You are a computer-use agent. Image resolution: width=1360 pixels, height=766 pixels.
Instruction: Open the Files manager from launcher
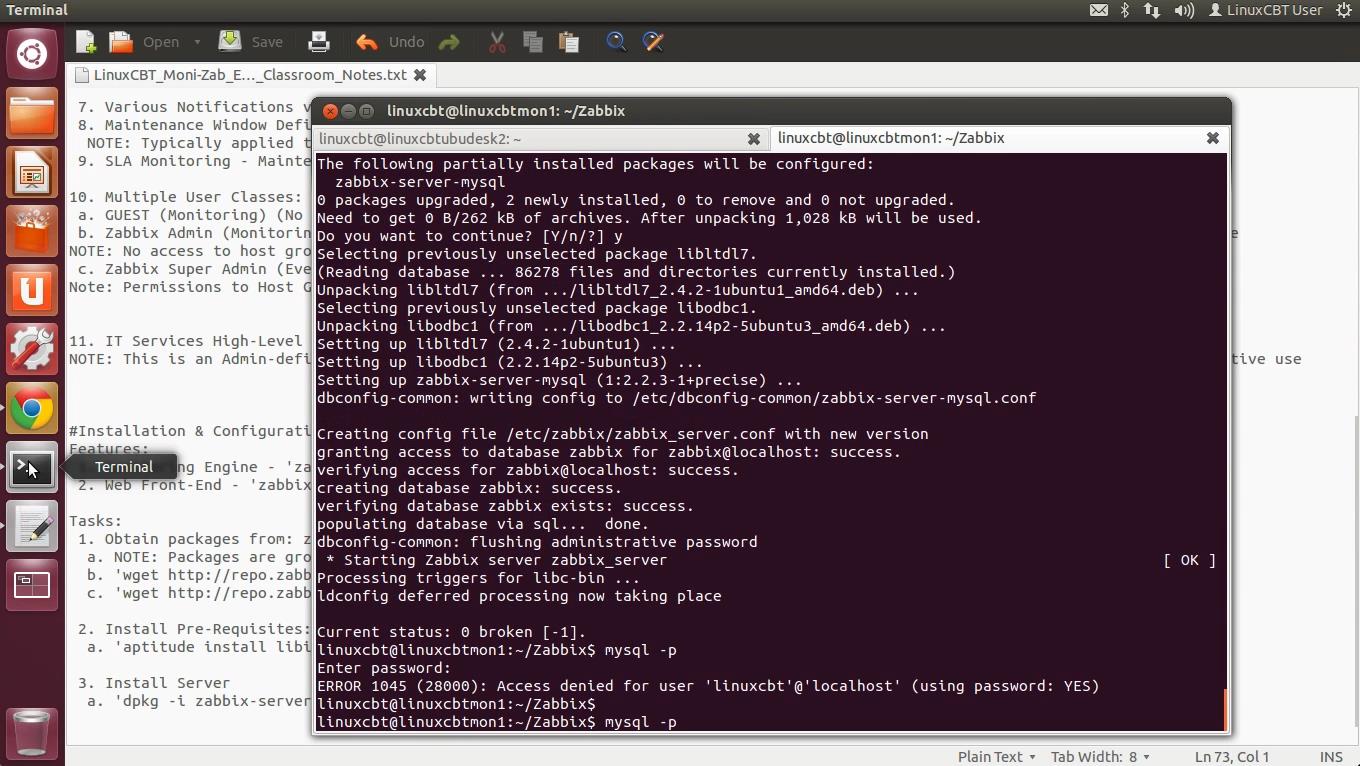click(x=32, y=113)
